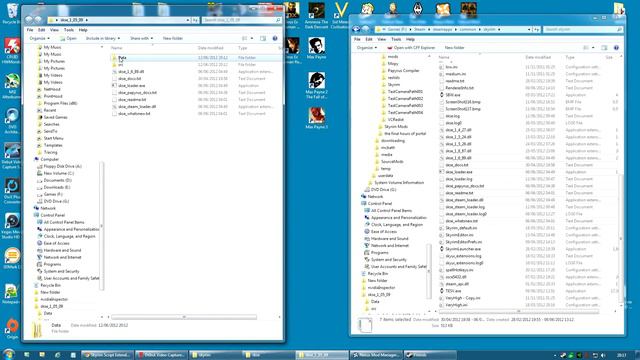Open the View menu in left window
Image resolution: width=640 pixels, height=360 pixels.
pyautogui.click(x=54, y=30)
